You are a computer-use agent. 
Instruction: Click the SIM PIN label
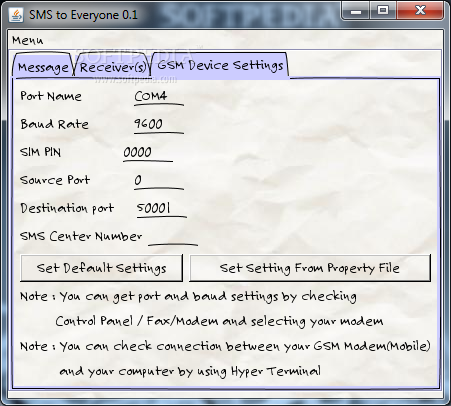tap(41, 152)
